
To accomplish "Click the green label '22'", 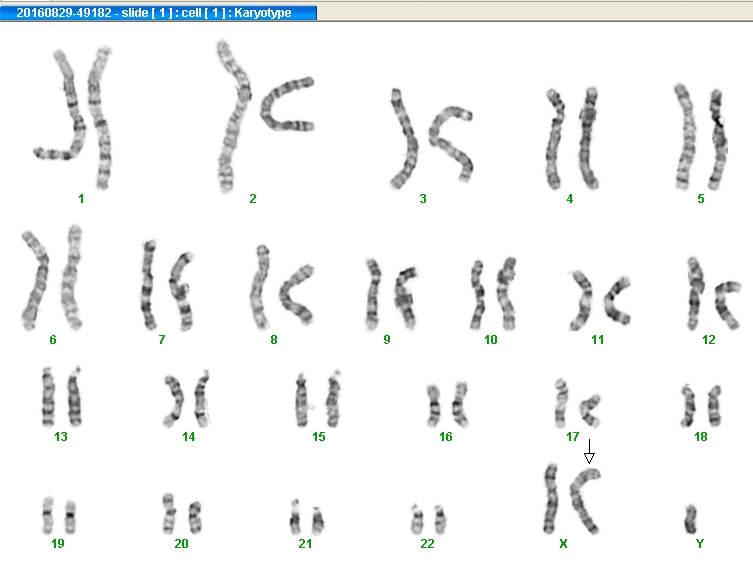I will point(427,543).
